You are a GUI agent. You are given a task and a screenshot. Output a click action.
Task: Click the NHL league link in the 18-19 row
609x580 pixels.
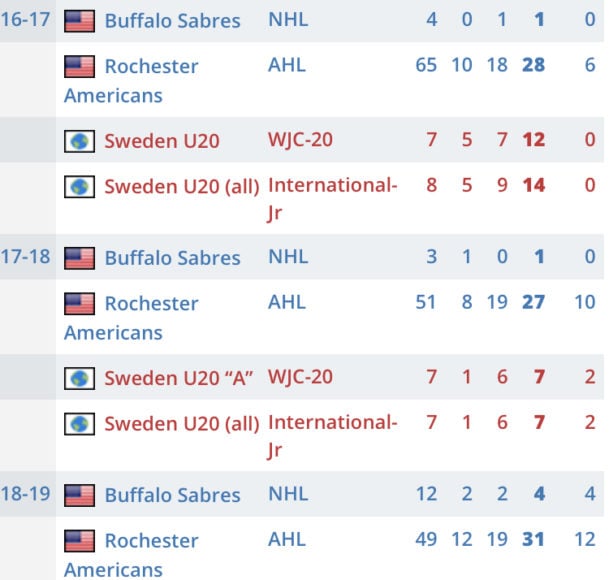288,495
